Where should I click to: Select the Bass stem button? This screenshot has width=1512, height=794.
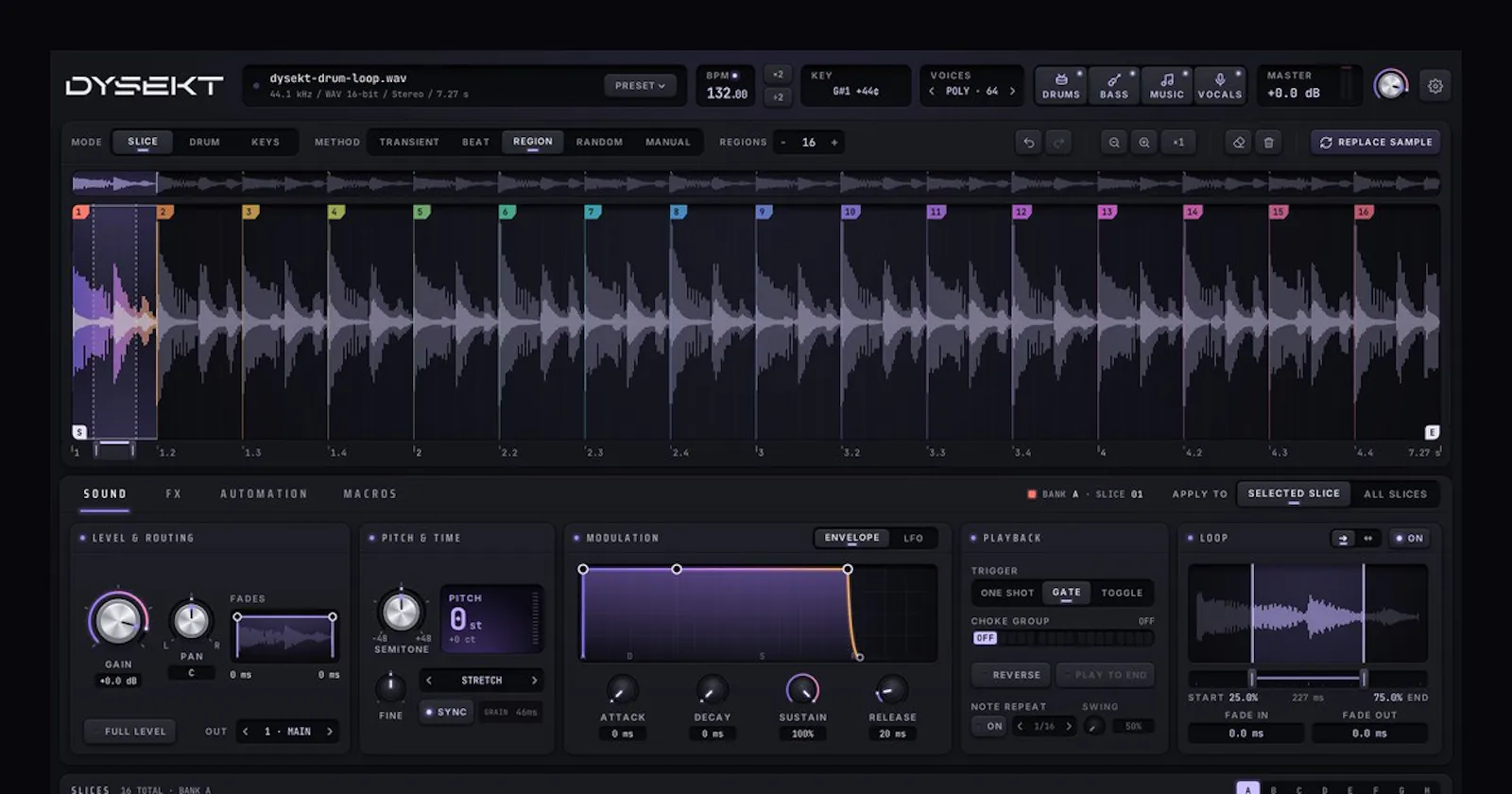(1114, 85)
